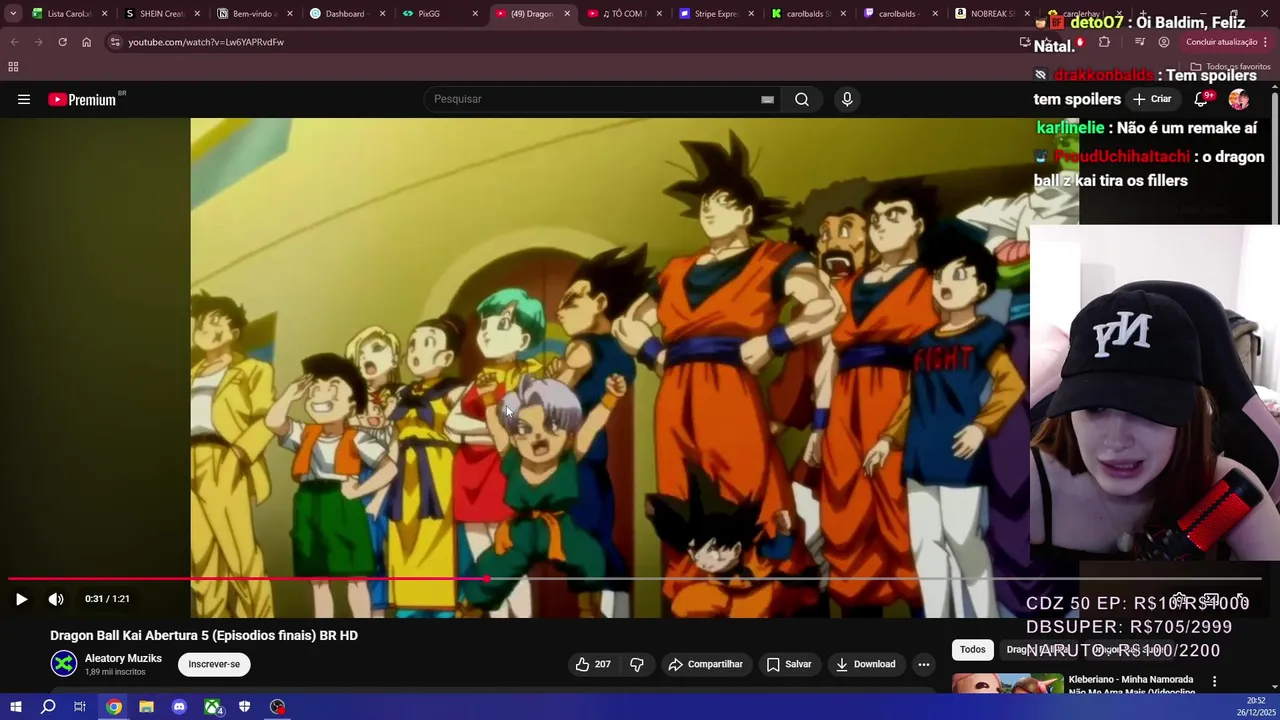Share the video via Compartilhar
Image resolution: width=1280 pixels, height=720 pixels.
point(706,664)
